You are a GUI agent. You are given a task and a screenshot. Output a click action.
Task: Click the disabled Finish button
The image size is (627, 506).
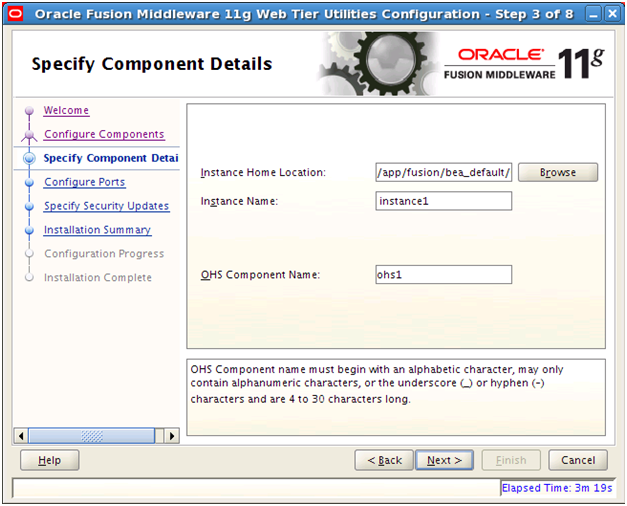click(x=511, y=460)
